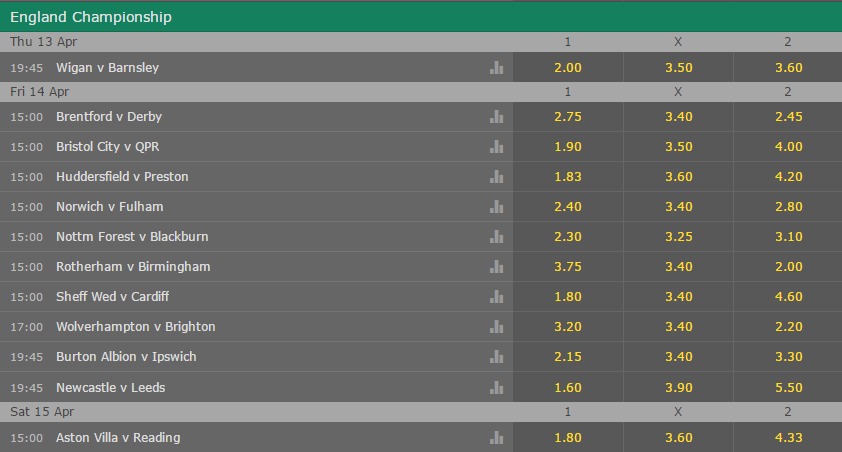Screen dimensions: 842x452
Task: Collapse the England Championship header
Action: 421,17
